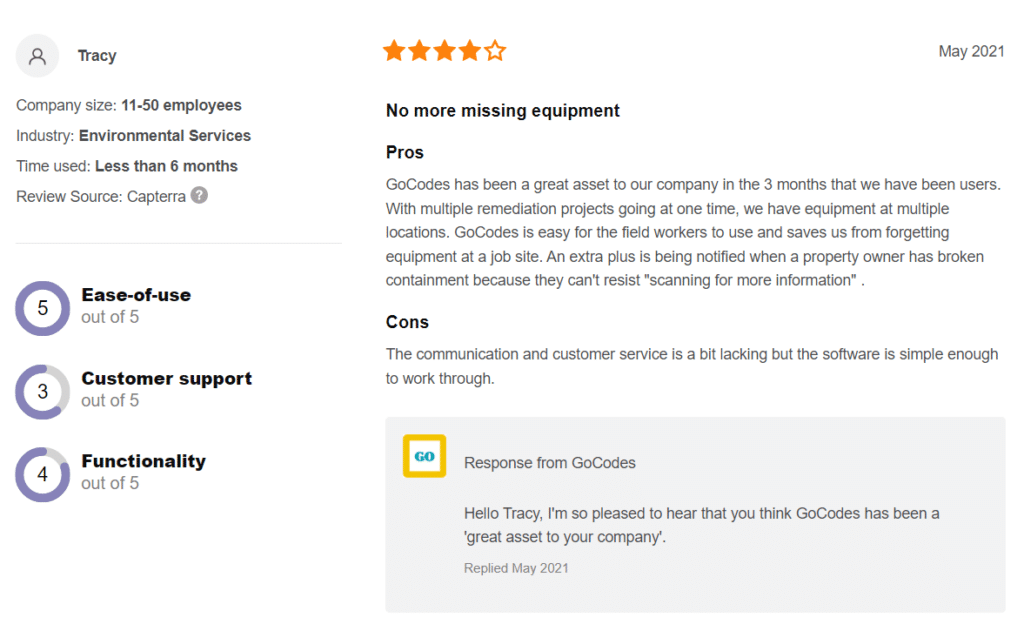1024x624 pixels.
Task: Click the May 2021 review date
Action: pos(971,52)
